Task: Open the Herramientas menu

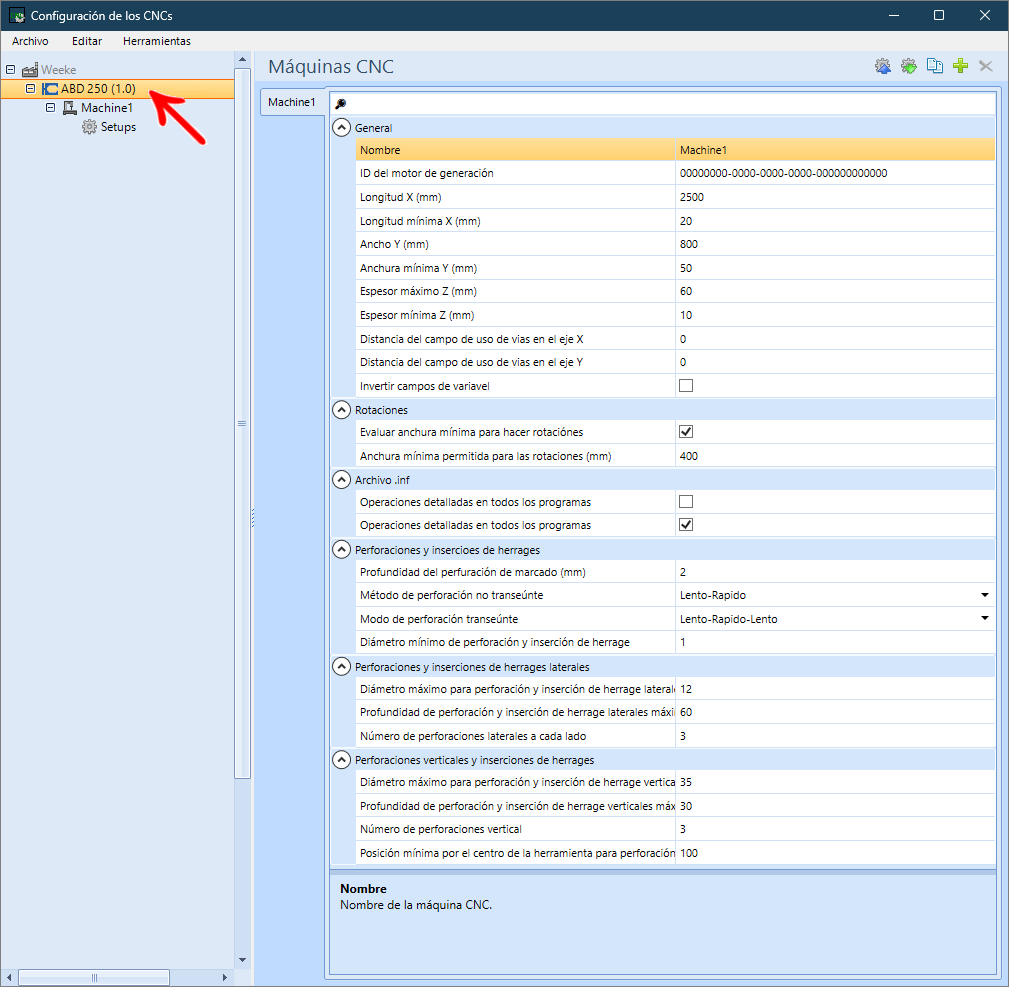Action: point(157,41)
